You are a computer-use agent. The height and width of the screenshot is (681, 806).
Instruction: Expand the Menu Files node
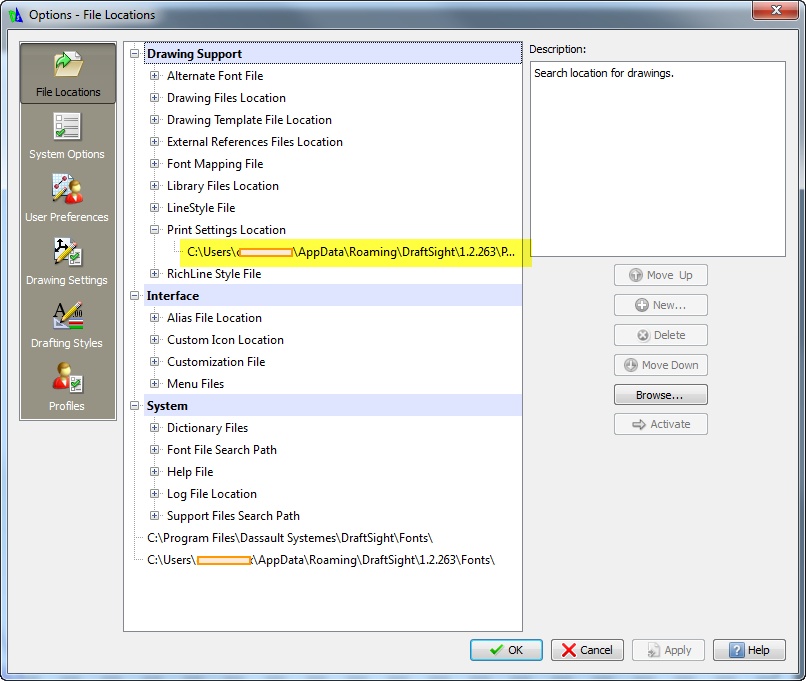(154, 384)
